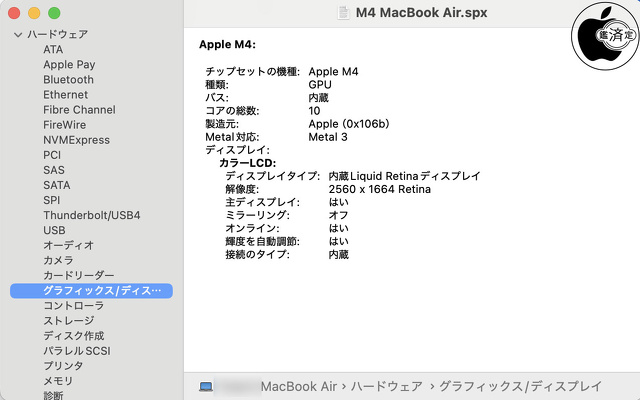Click グラフィックス/ディスプレイ in the path bar
The image size is (640, 400).
tap(520, 386)
